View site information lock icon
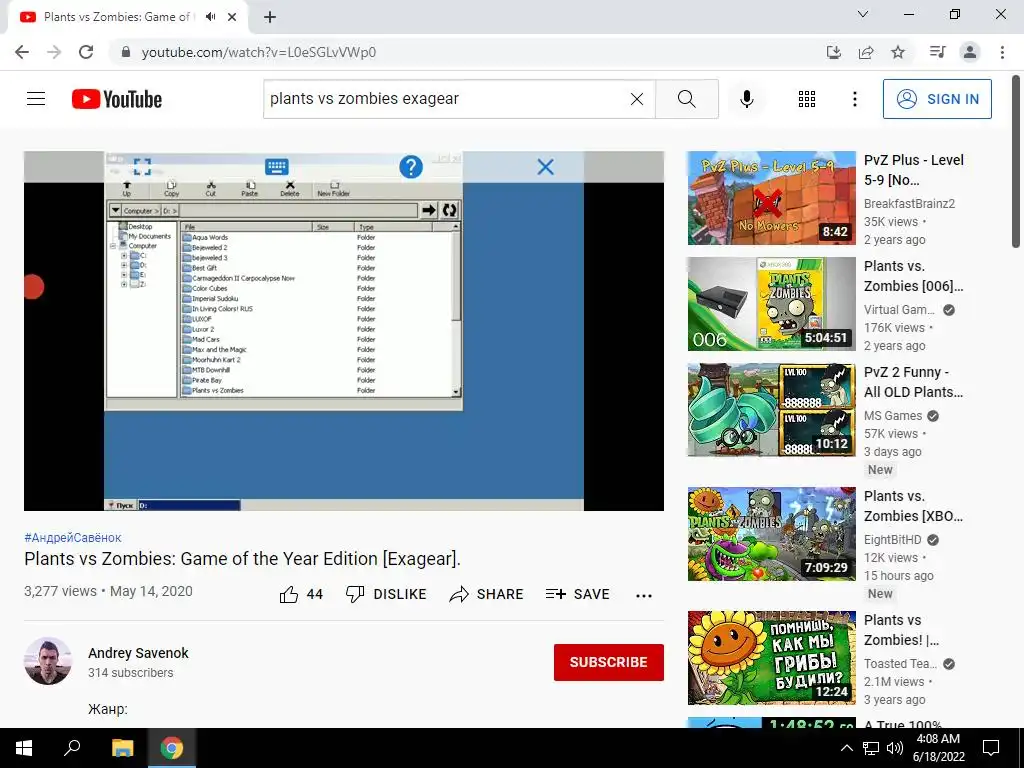The width and height of the screenshot is (1024, 768). click(126, 52)
